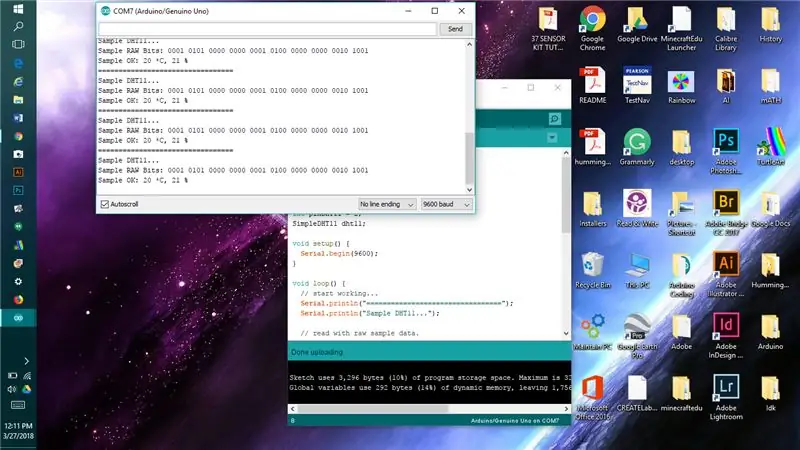This screenshot has width=800, height=450.
Task: Open Serial Monitor icon in Arduino IDE
Action: [x=555, y=119]
